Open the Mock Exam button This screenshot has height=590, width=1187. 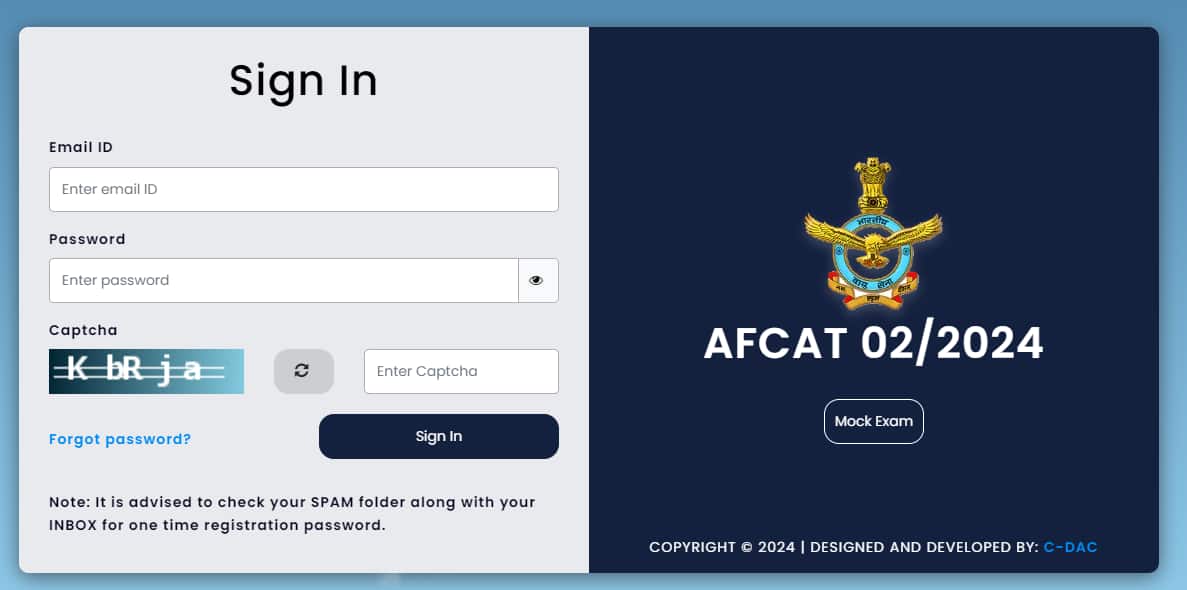tap(873, 421)
